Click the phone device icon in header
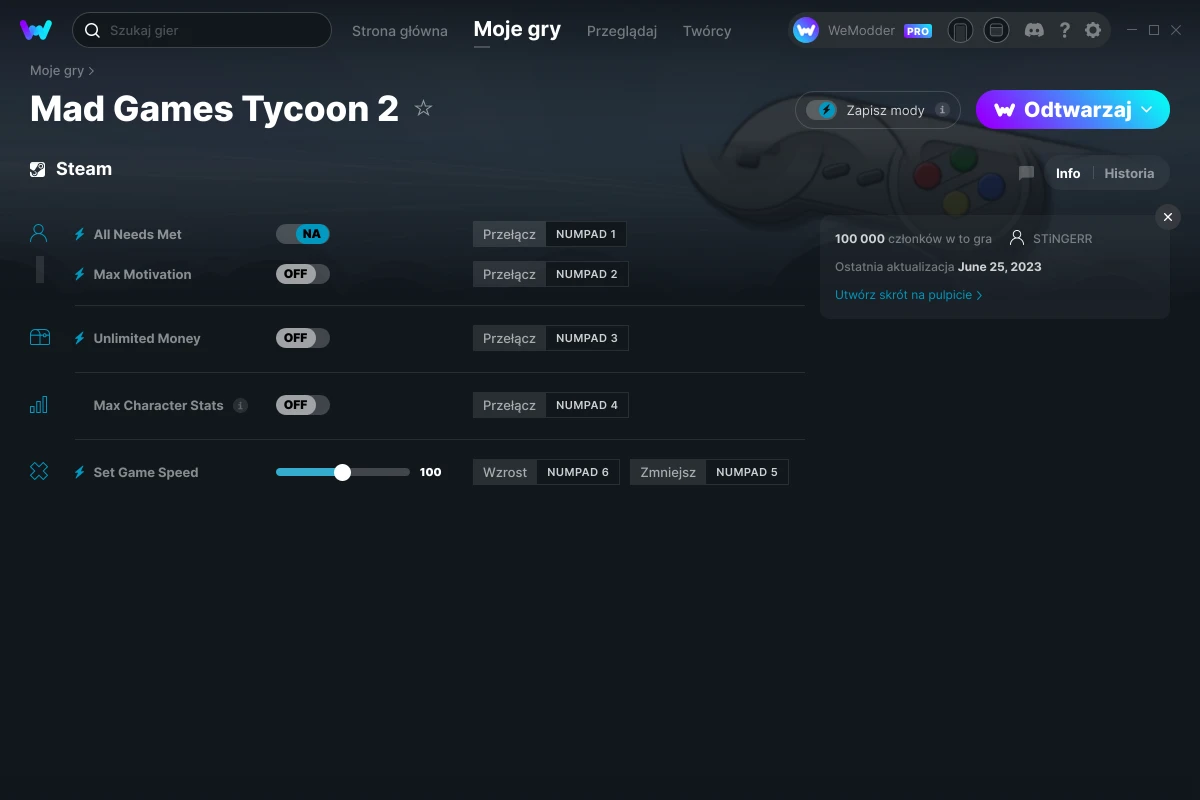 [x=960, y=30]
